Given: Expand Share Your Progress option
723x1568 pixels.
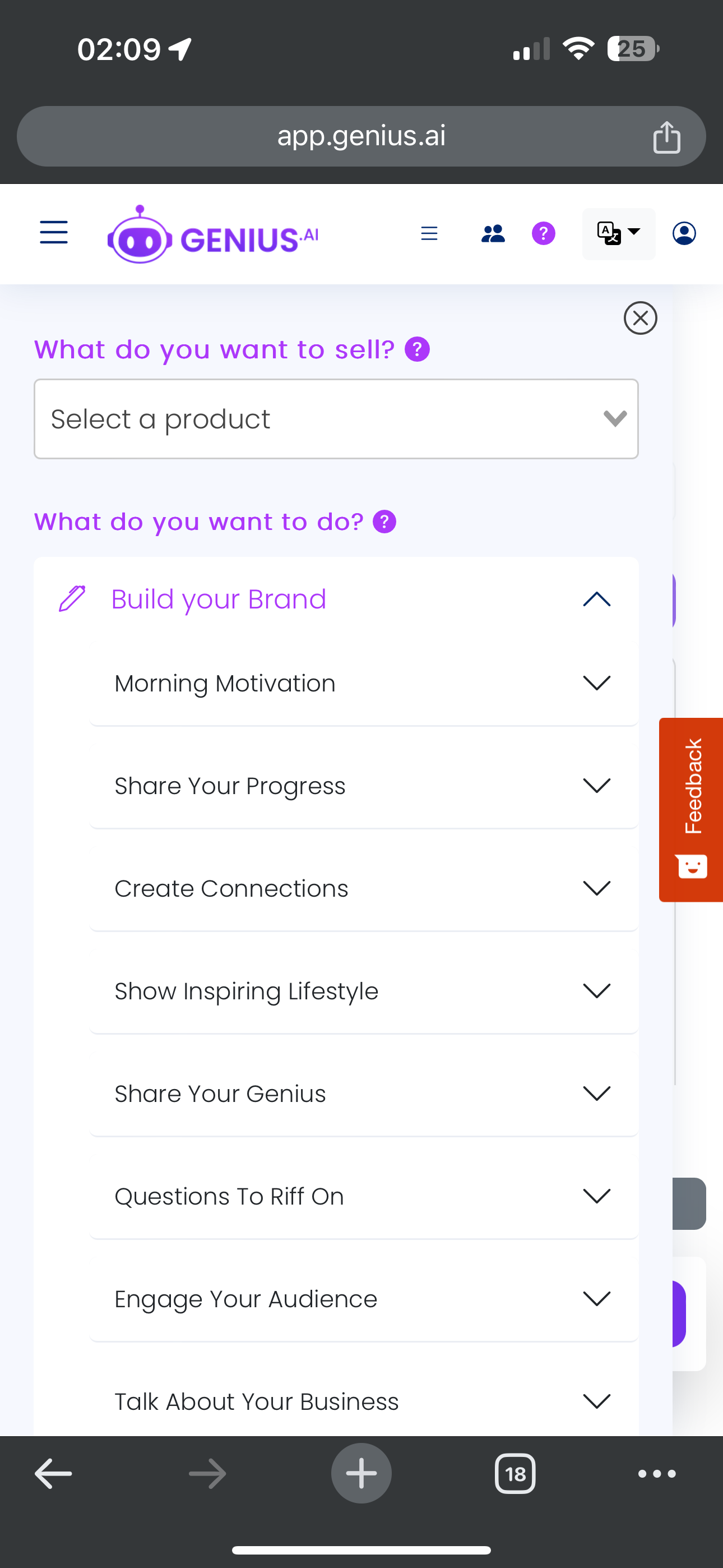Looking at the screenshot, I should (596, 785).
